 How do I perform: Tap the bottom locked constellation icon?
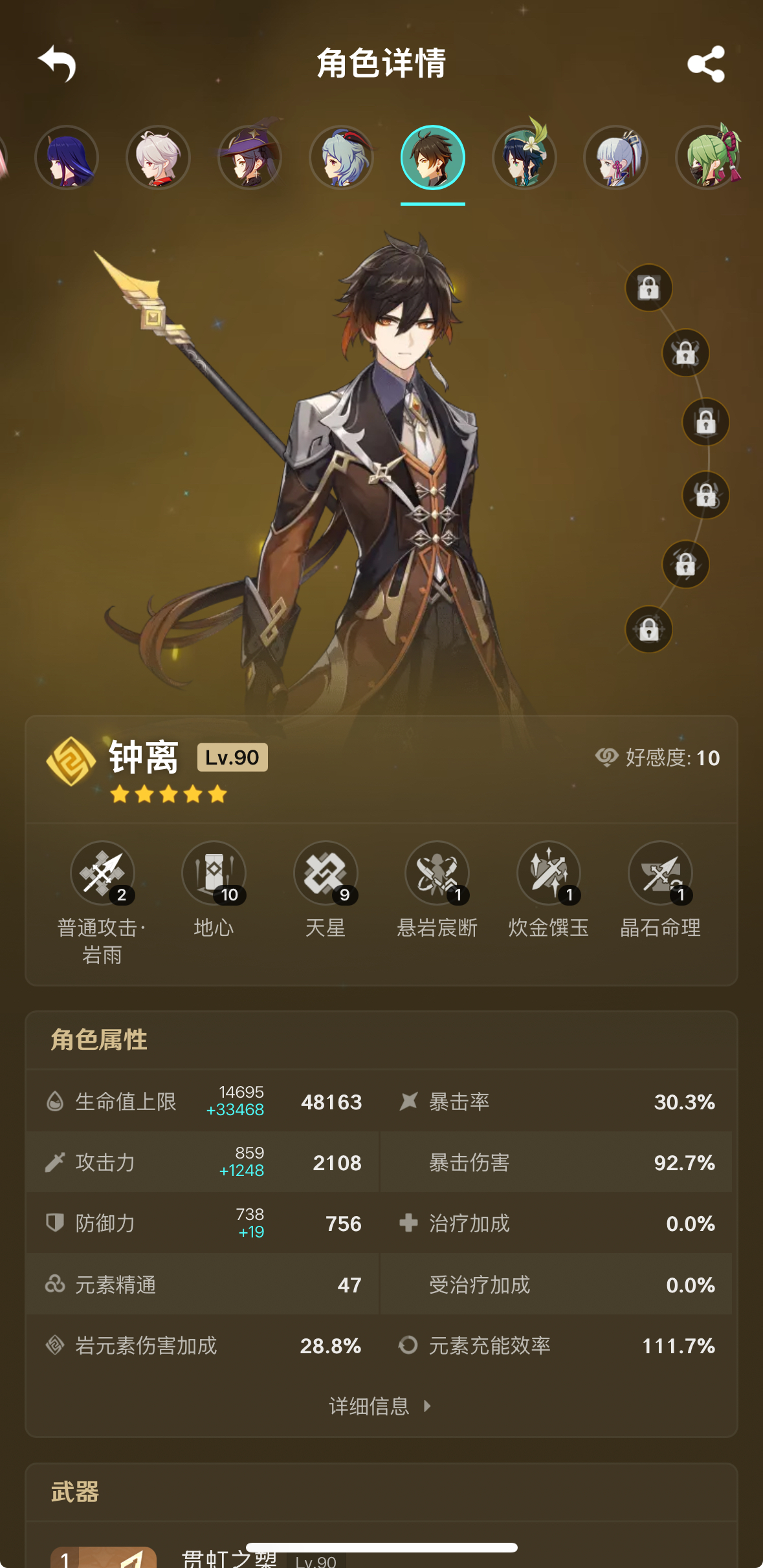(x=648, y=629)
